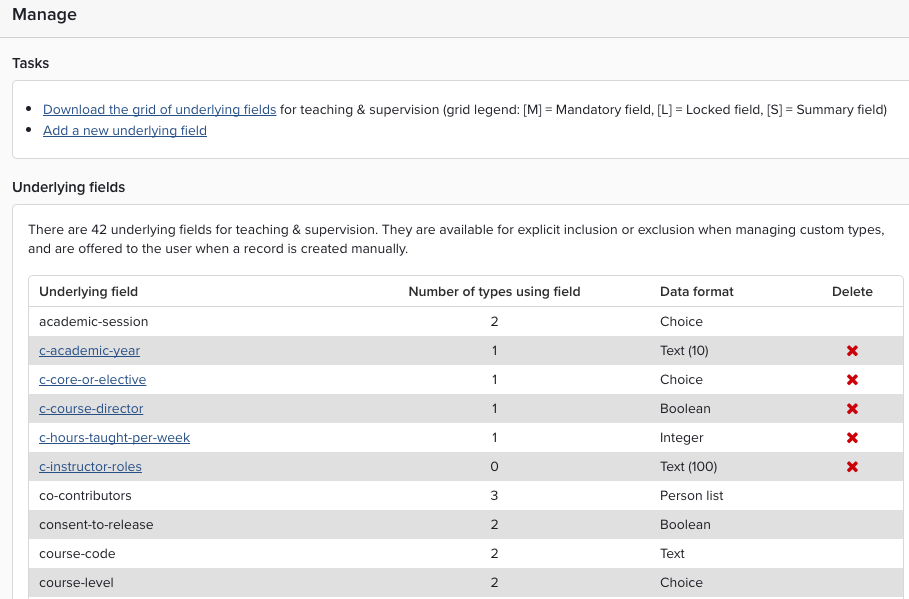Select the consent-to-release row name
909x599 pixels.
96,525
